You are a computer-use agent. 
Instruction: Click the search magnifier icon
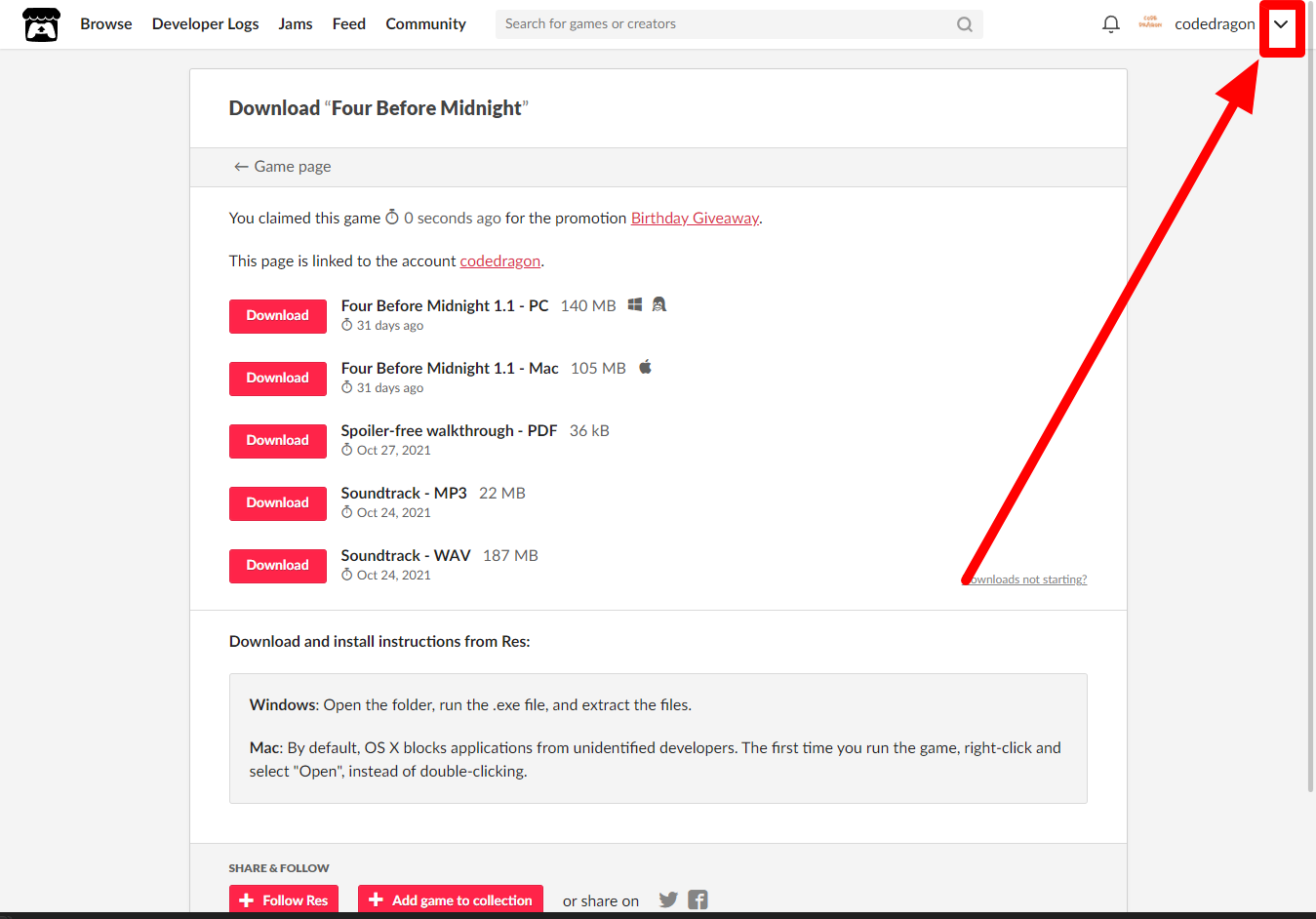click(x=964, y=24)
